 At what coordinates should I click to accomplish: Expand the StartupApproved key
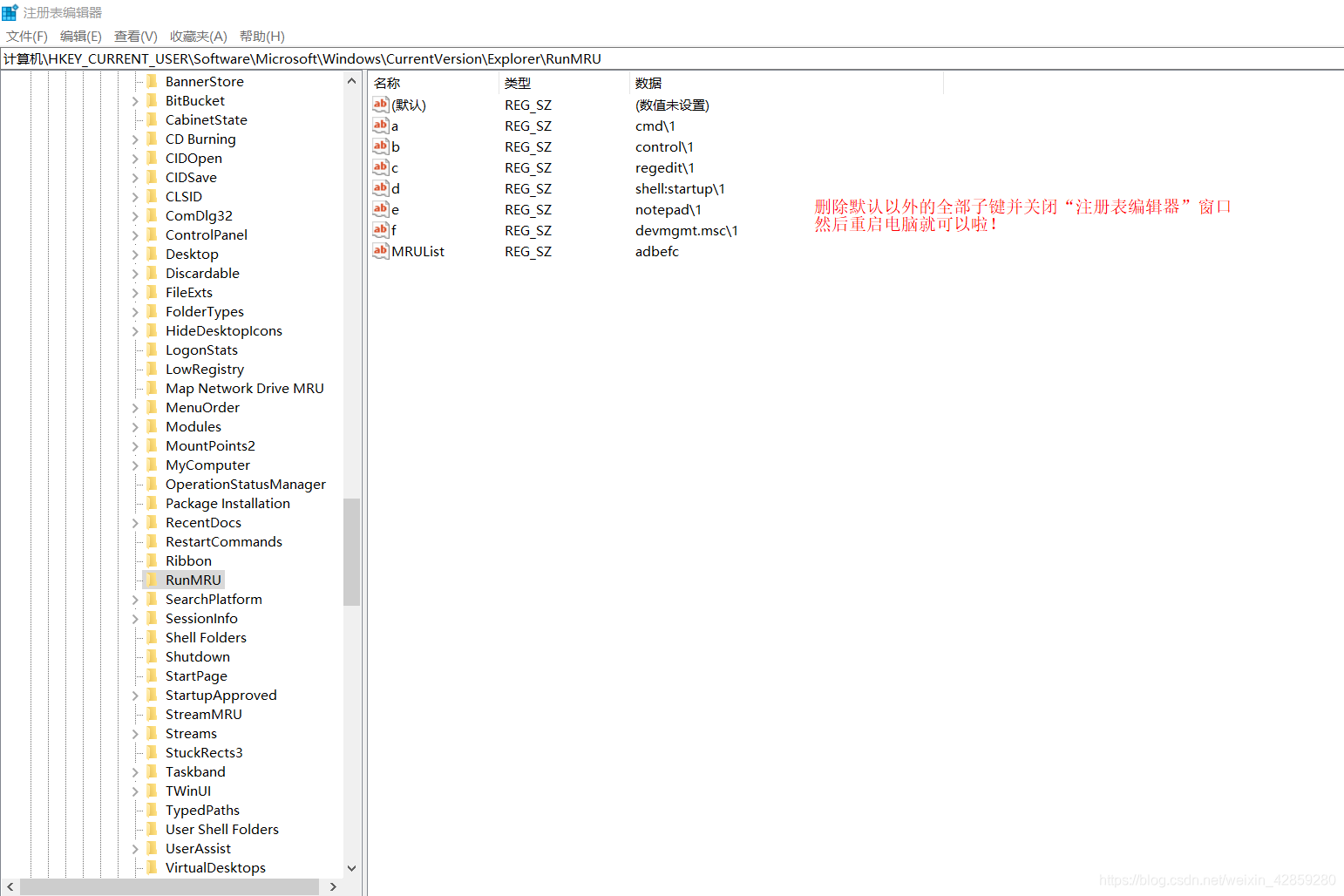pyautogui.click(x=135, y=696)
